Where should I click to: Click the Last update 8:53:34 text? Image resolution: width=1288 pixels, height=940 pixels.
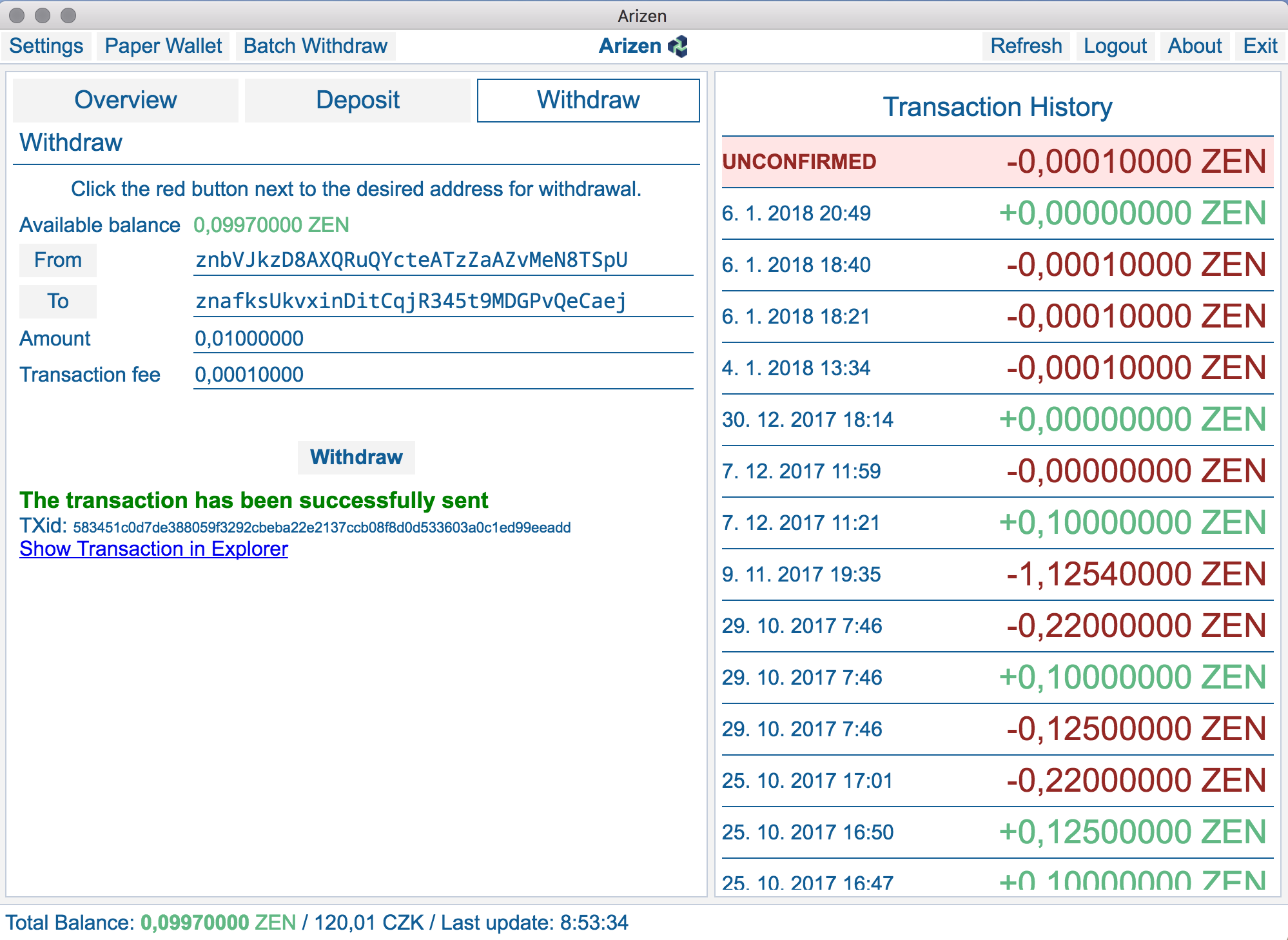pyautogui.click(x=534, y=923)
